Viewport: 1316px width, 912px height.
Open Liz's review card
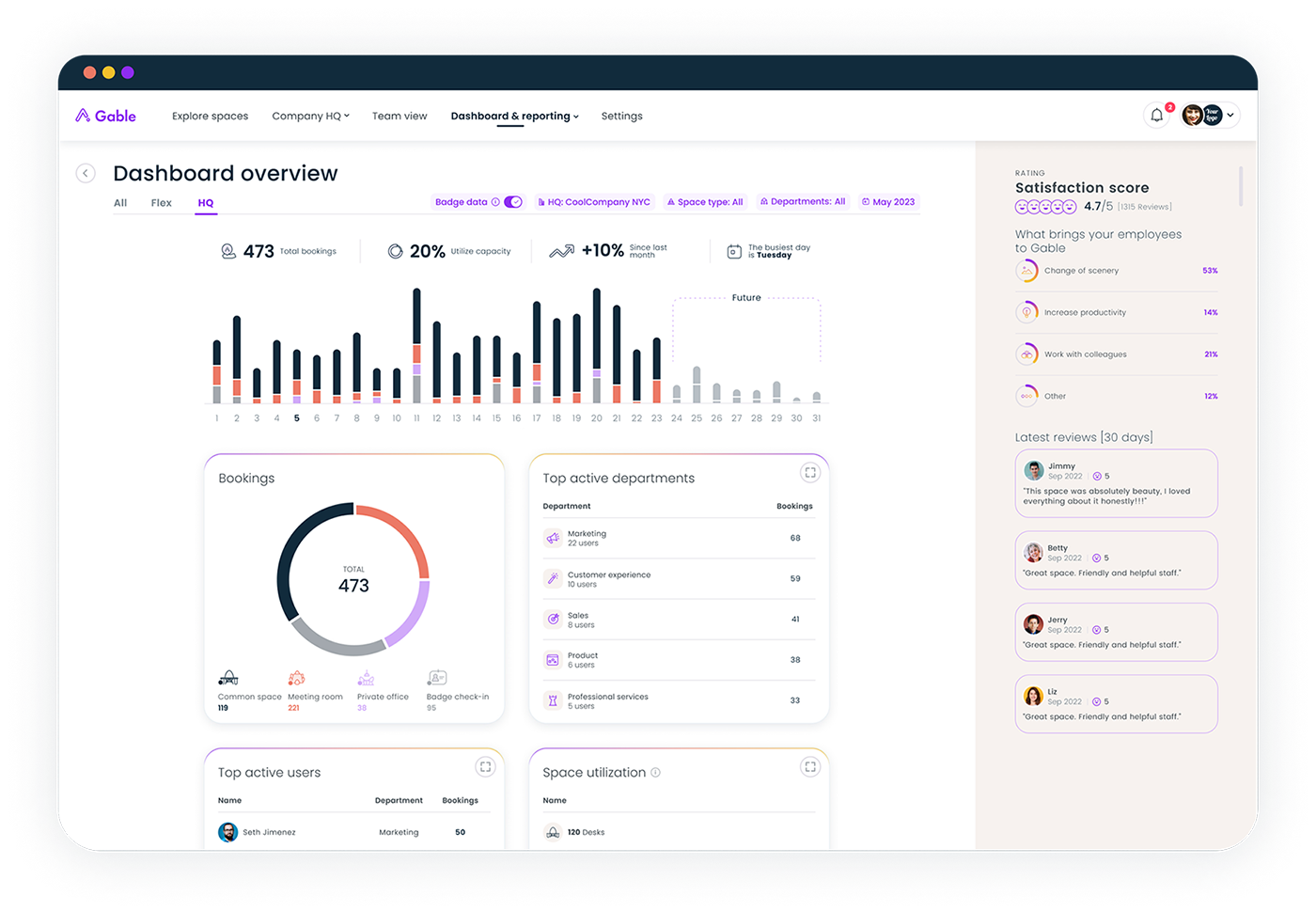click(1116, 703)
